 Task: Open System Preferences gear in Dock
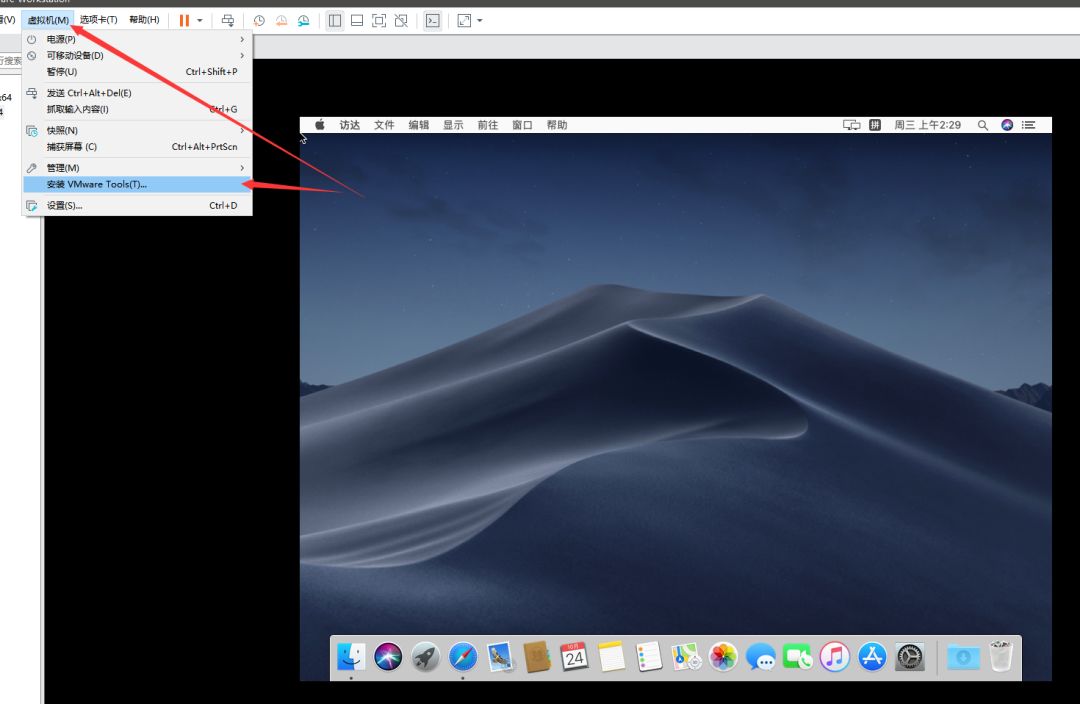pos(909,656)
